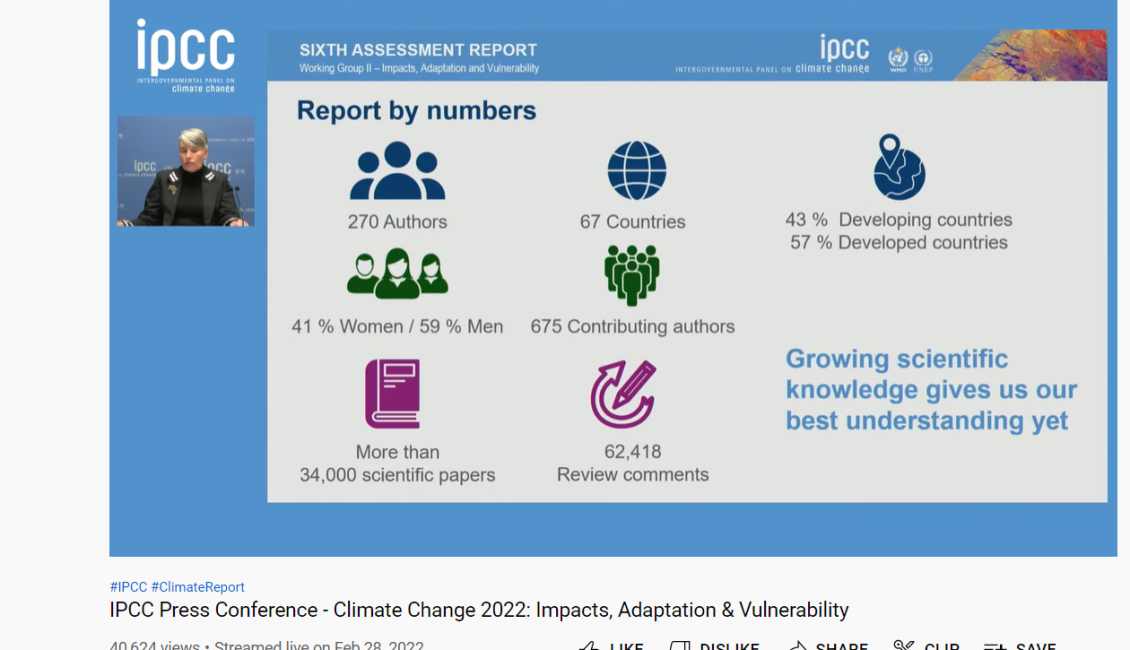Click the '67 Countries' text
This screenshot has width=1130, height=650.
click(633, 222)
